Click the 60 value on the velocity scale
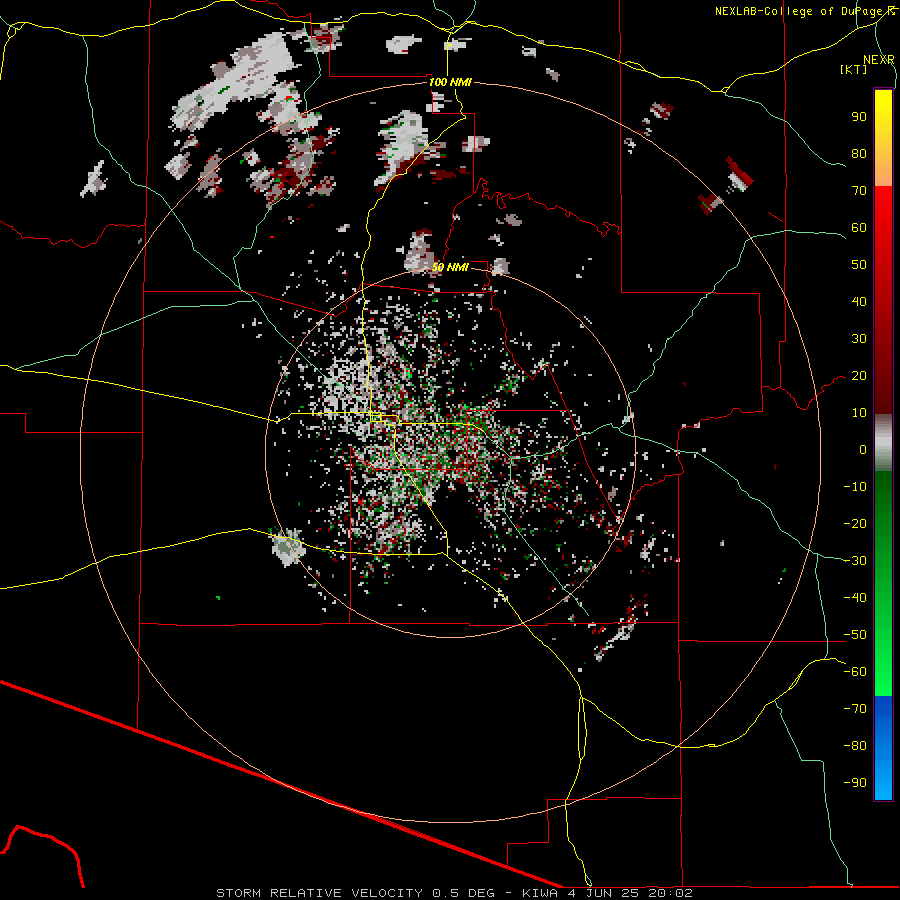Screen dimensions: 900x900 (859, 227)
